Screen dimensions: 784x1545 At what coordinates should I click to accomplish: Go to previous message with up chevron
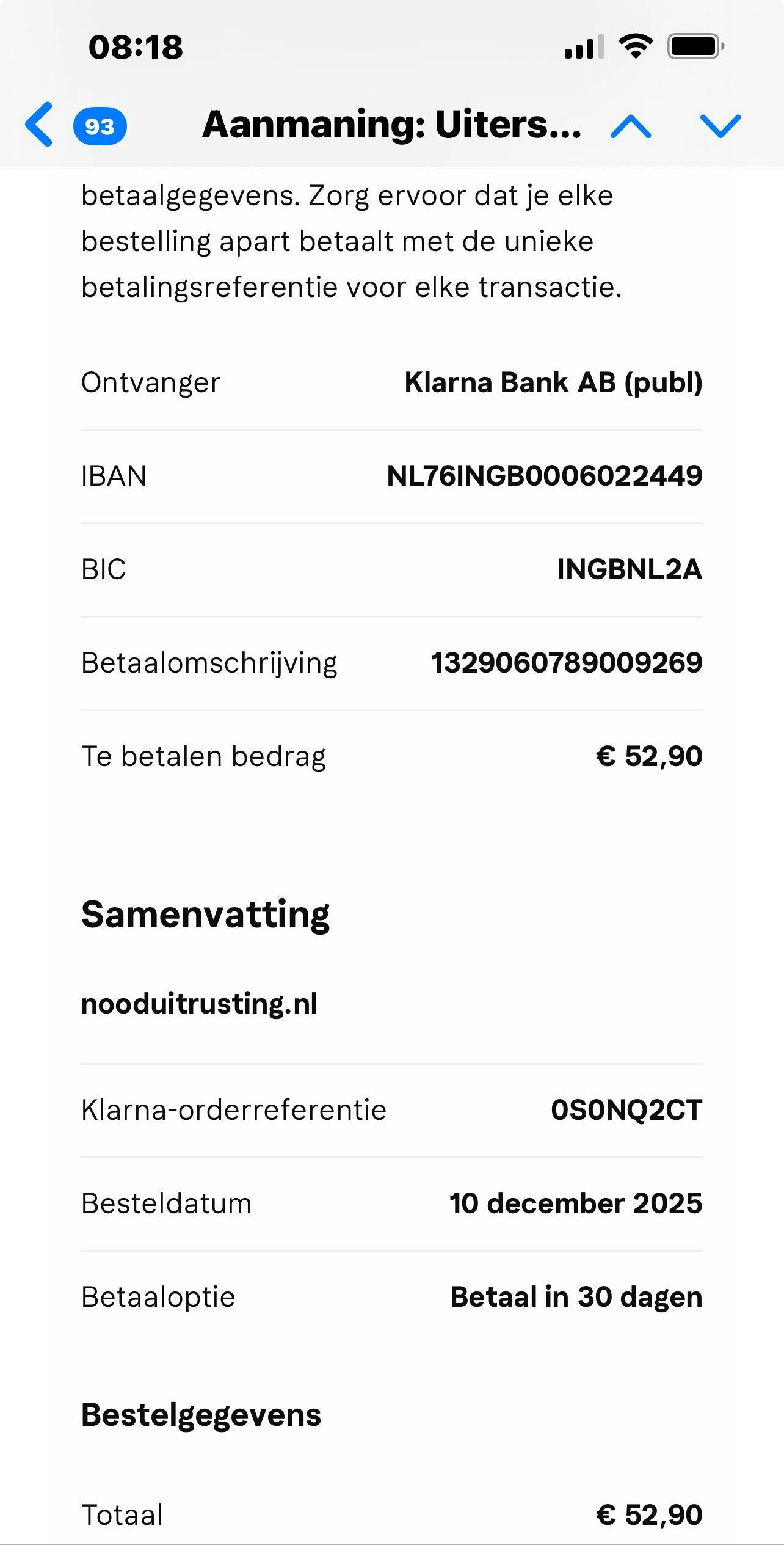click(x=631, y=126)
